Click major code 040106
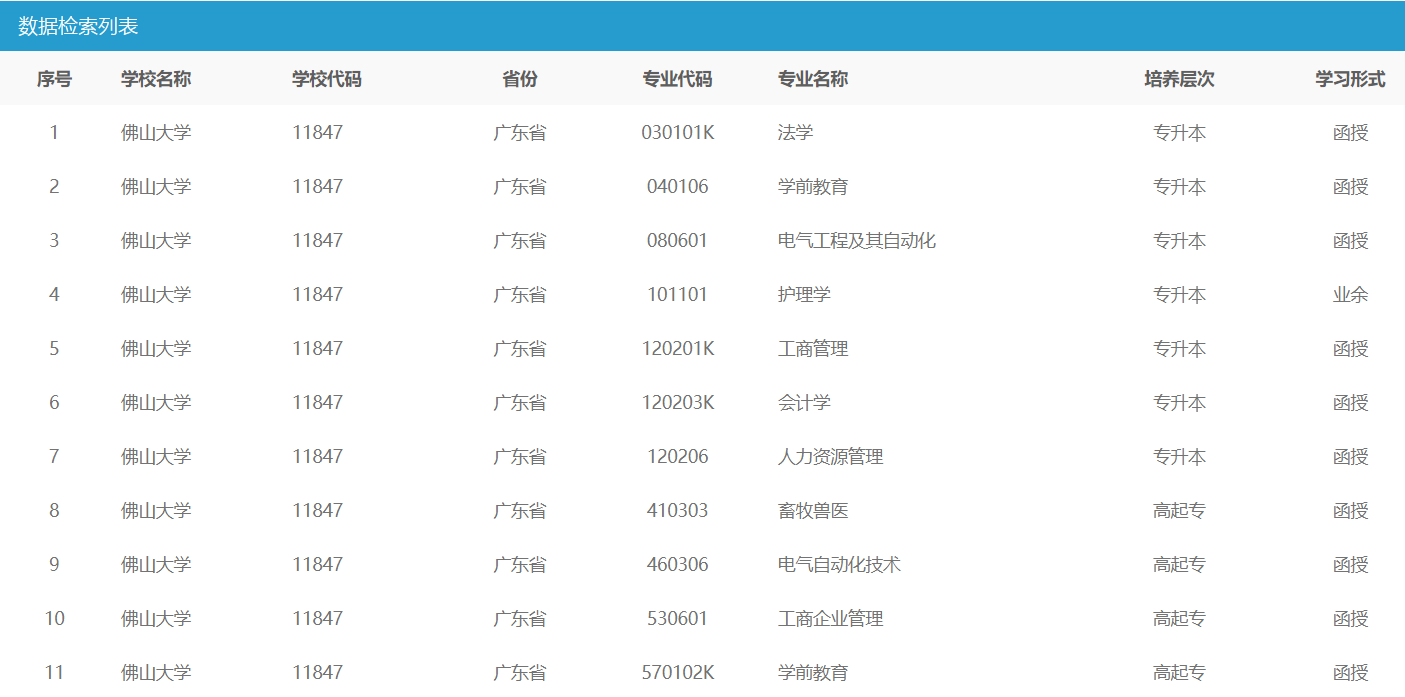 678,187
